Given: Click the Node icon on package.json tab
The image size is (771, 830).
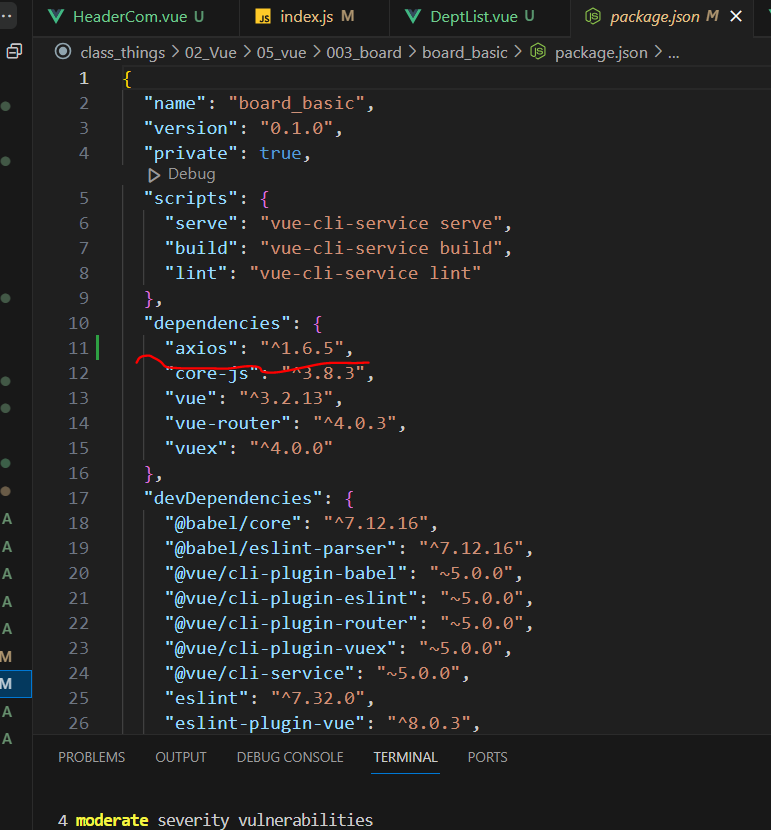Looking at the screenshot, I should [x=593, y=16].
